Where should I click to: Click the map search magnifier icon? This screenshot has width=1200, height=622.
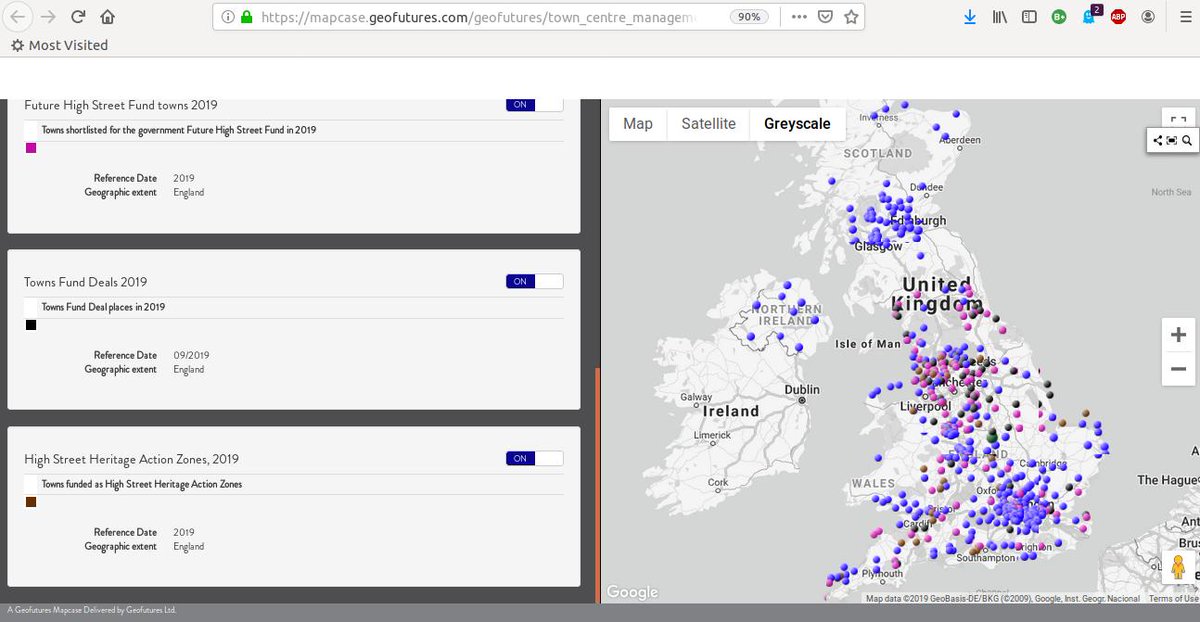tap(1187, 141)
